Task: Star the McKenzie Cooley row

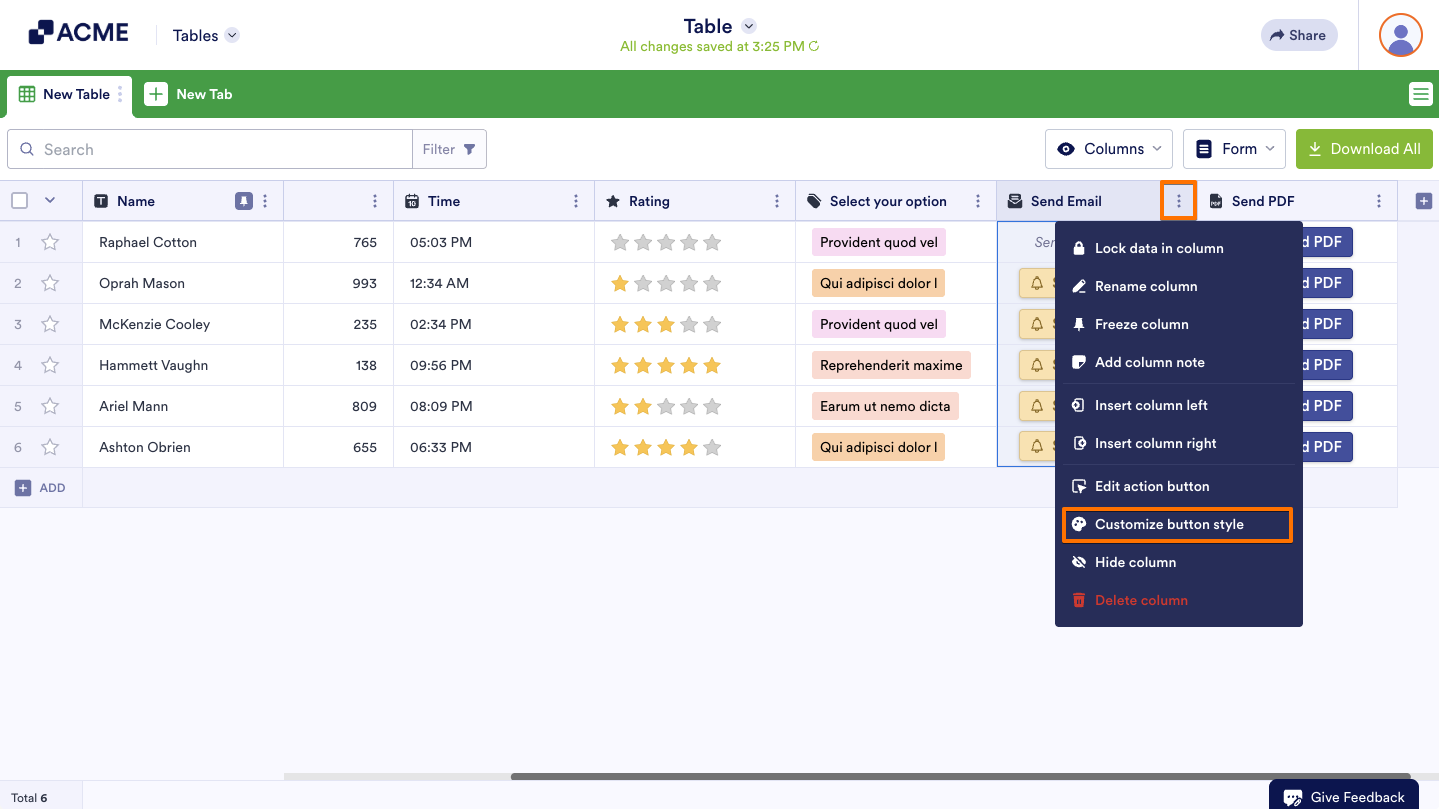Action: [50, 324]
